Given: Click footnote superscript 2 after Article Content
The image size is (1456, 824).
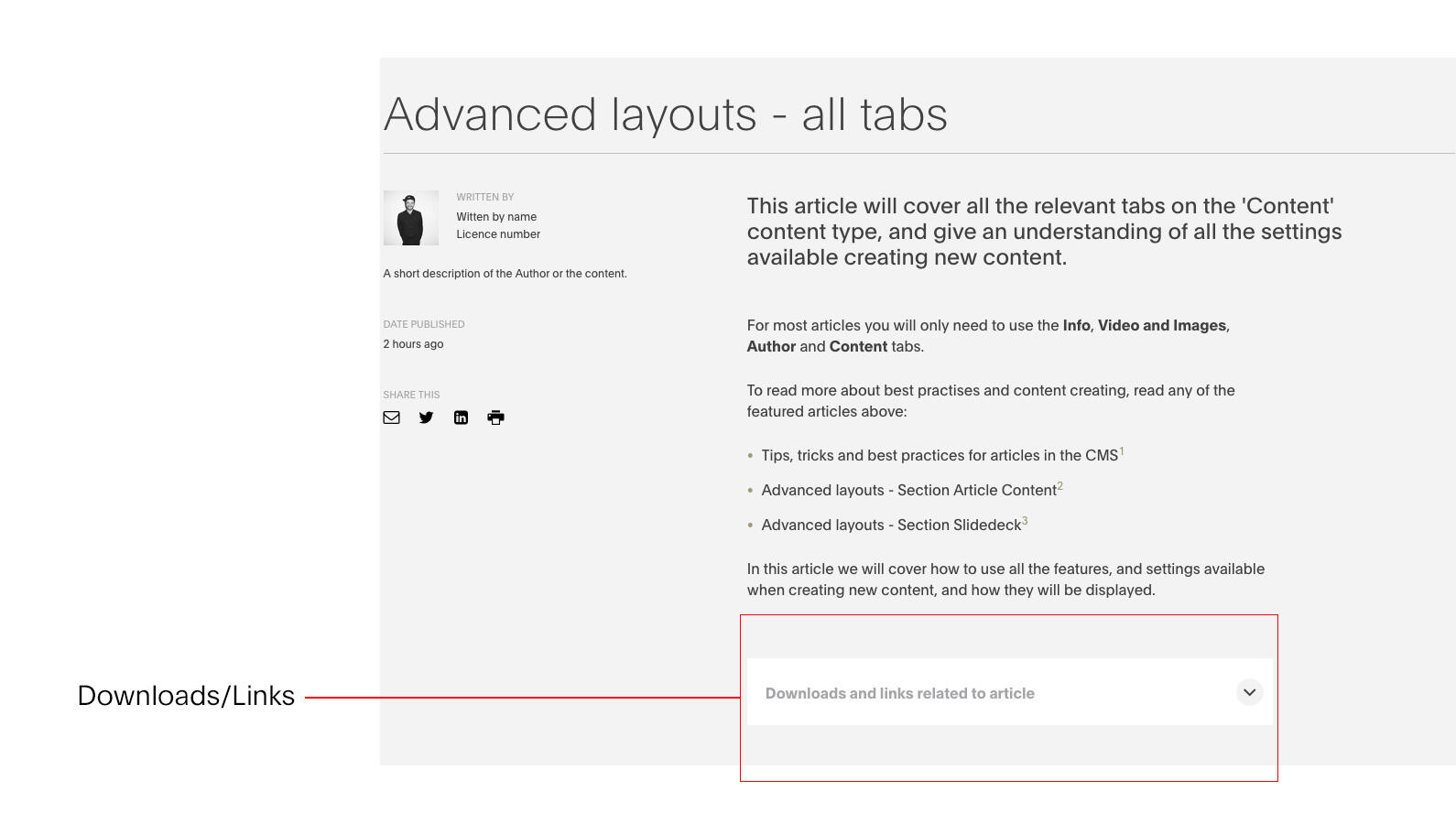Looking at the screenshot, I should [x=1060, y=486].
